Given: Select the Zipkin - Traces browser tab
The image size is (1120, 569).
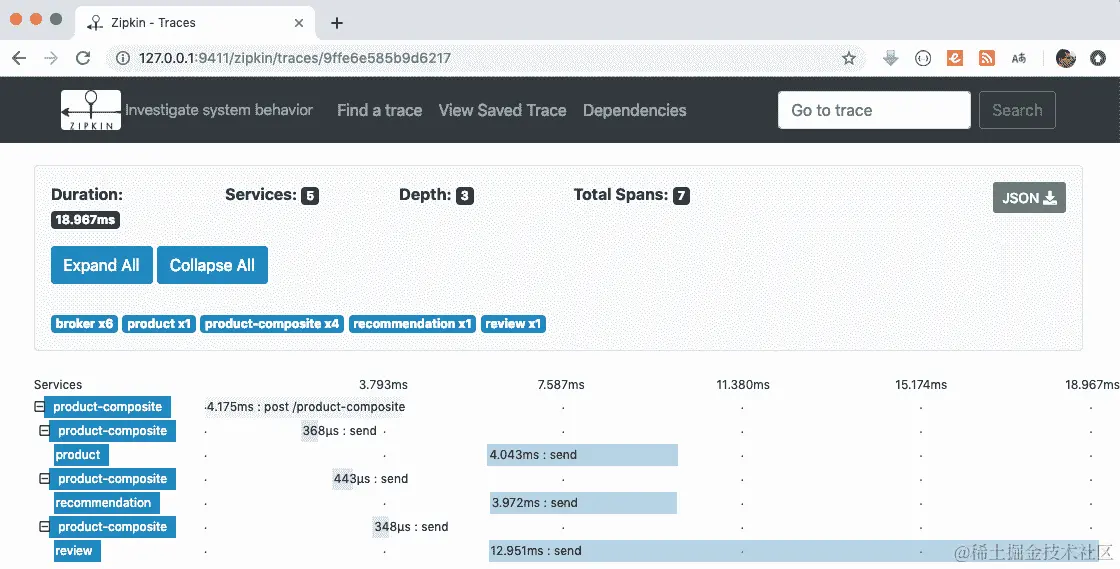Looking at the screenshot, I should 194,23.
